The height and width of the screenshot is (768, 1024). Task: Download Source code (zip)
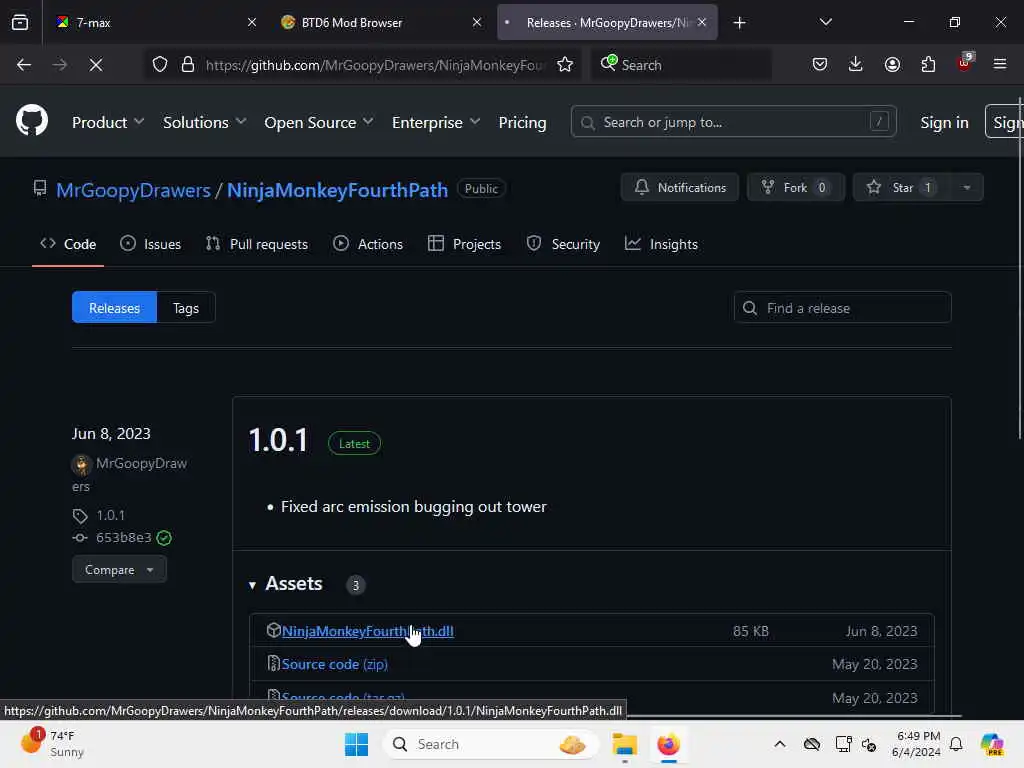[x=334, y=664]
